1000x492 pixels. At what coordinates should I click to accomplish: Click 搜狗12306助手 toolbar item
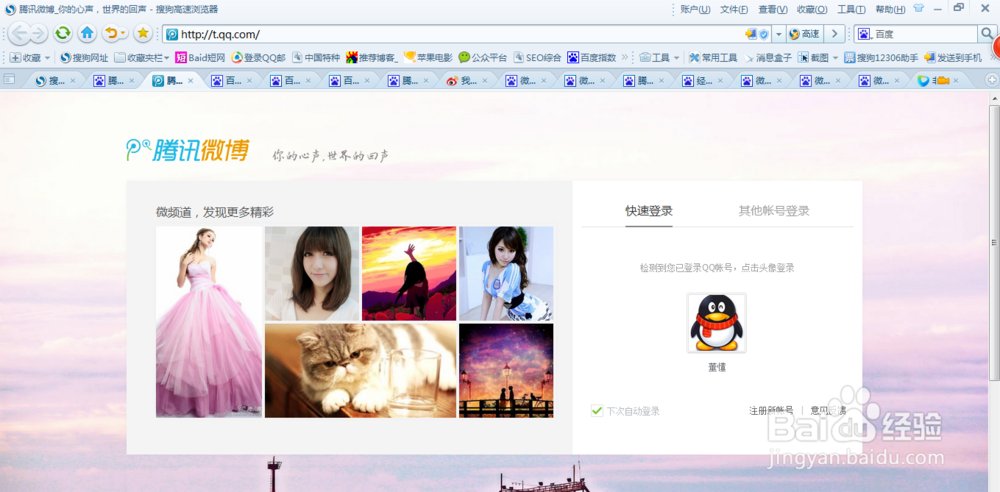click(x=881, y=57)
